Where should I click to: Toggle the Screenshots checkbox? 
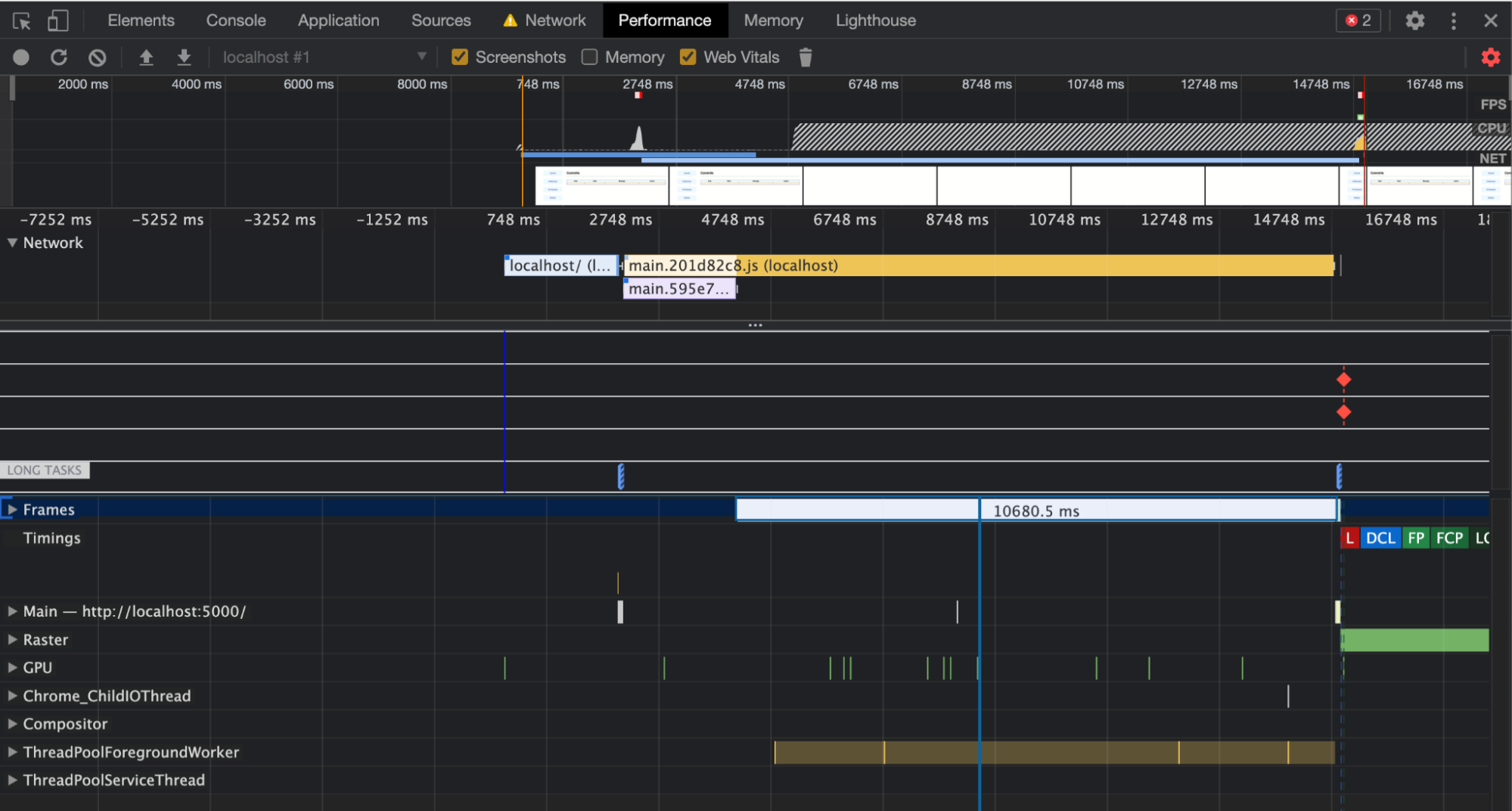(459, 57)
